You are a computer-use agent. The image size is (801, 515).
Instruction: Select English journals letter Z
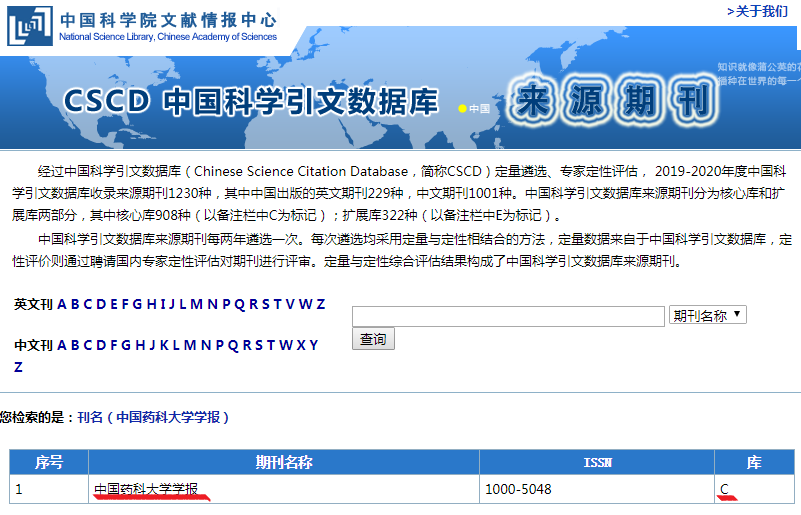click(x=321, y=305)
